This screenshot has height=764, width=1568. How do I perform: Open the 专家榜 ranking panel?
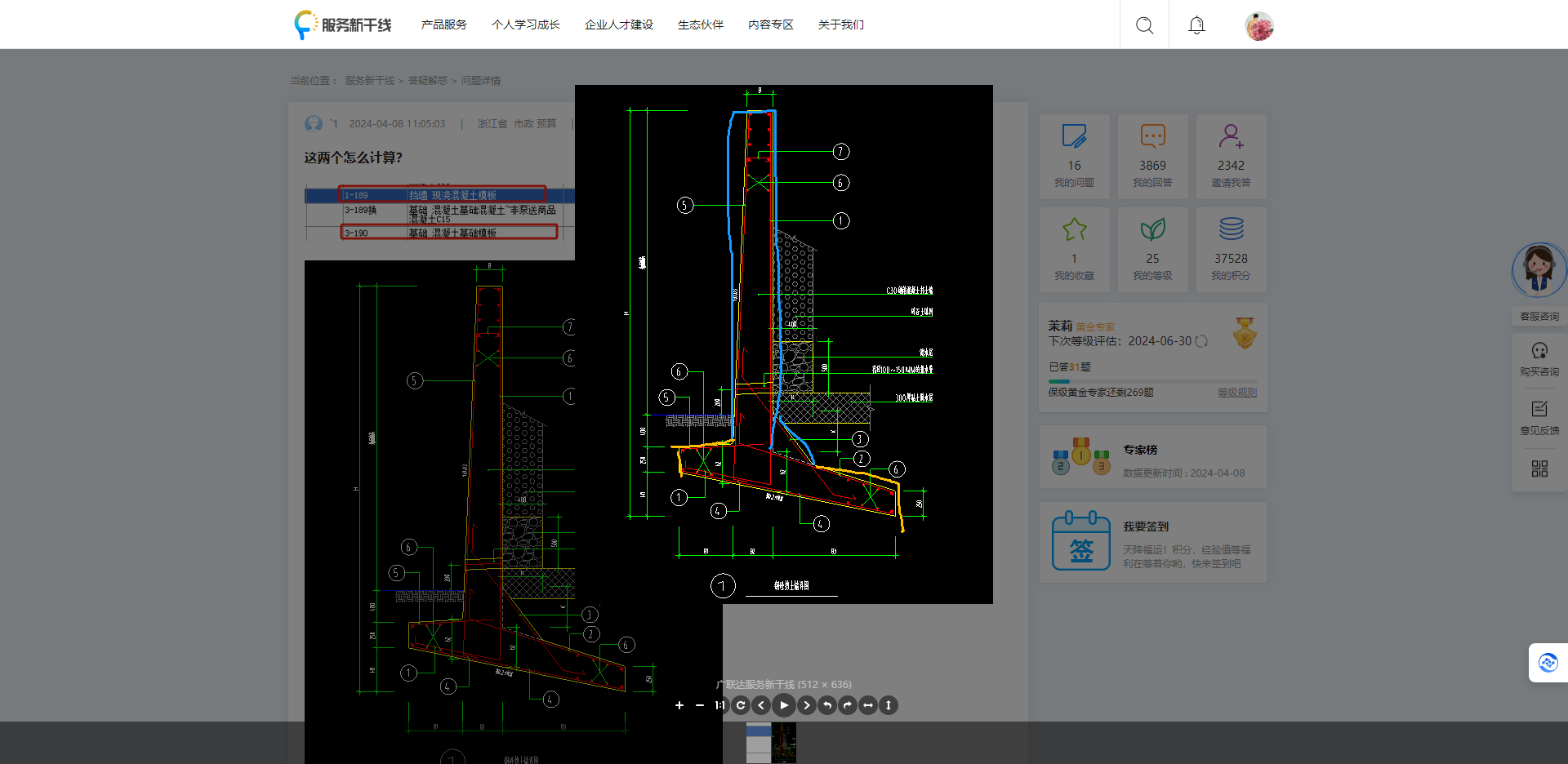pos(1152,457)
